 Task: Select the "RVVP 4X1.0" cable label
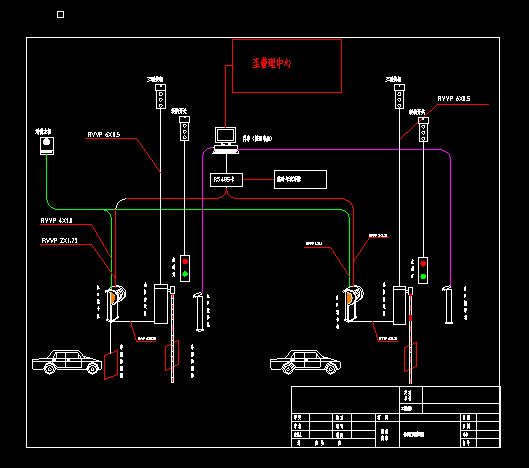click(x=57, y=220)
